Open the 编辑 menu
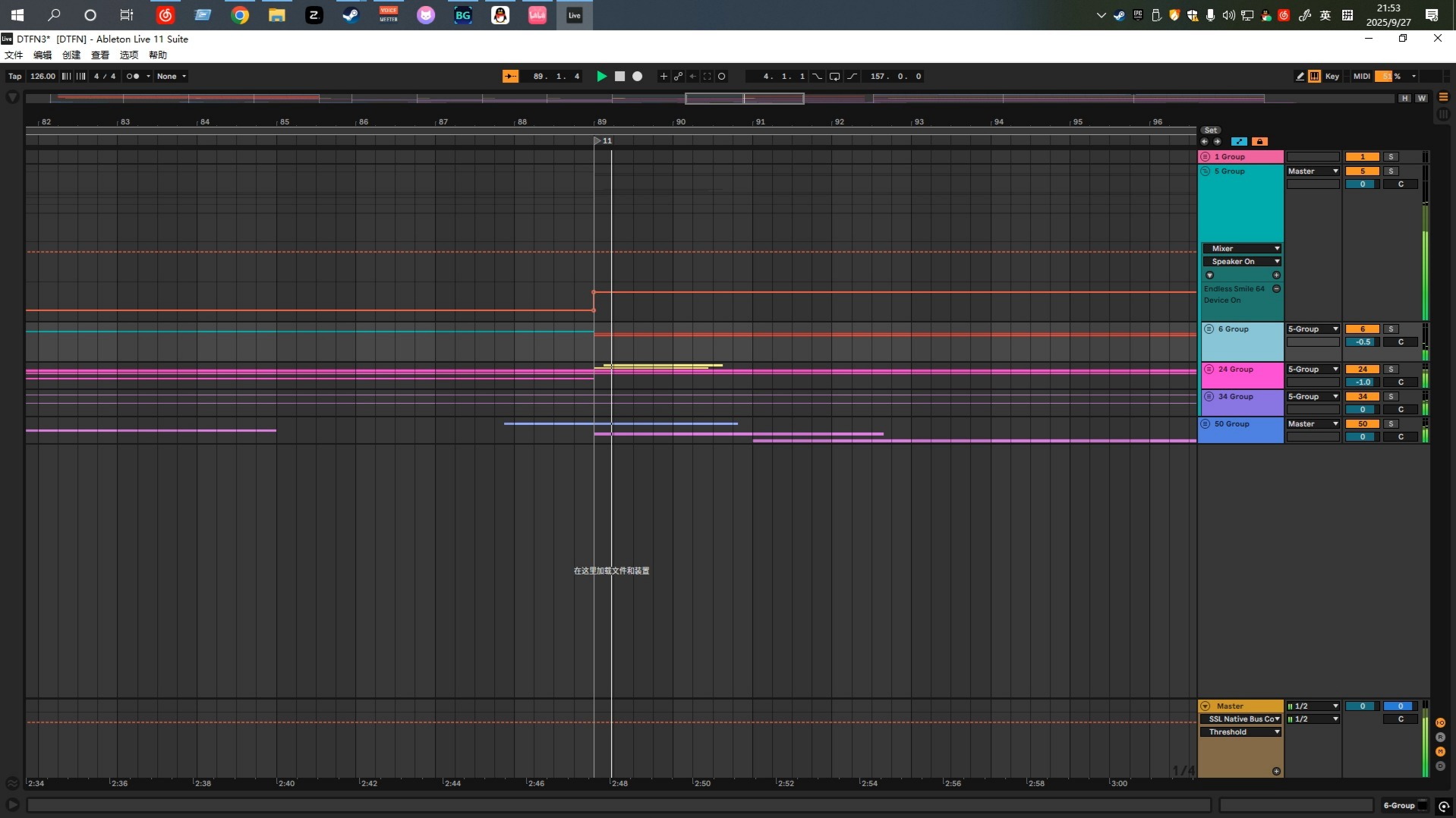Image resolution: width=1456 pixels, height=818 pixels. [43, 55]
